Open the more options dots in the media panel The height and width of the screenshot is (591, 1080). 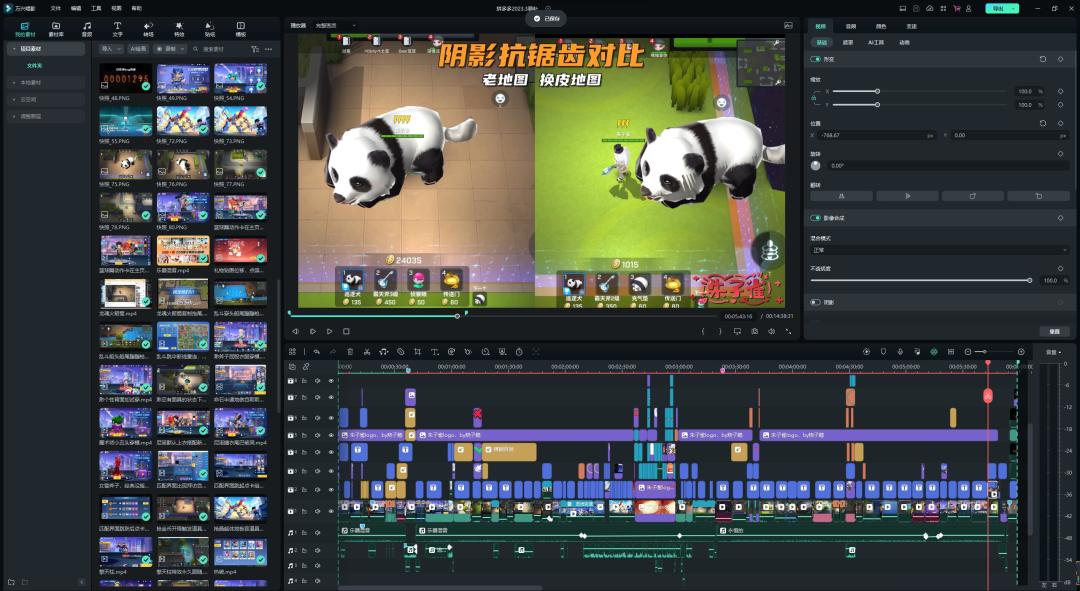(269, 49)
